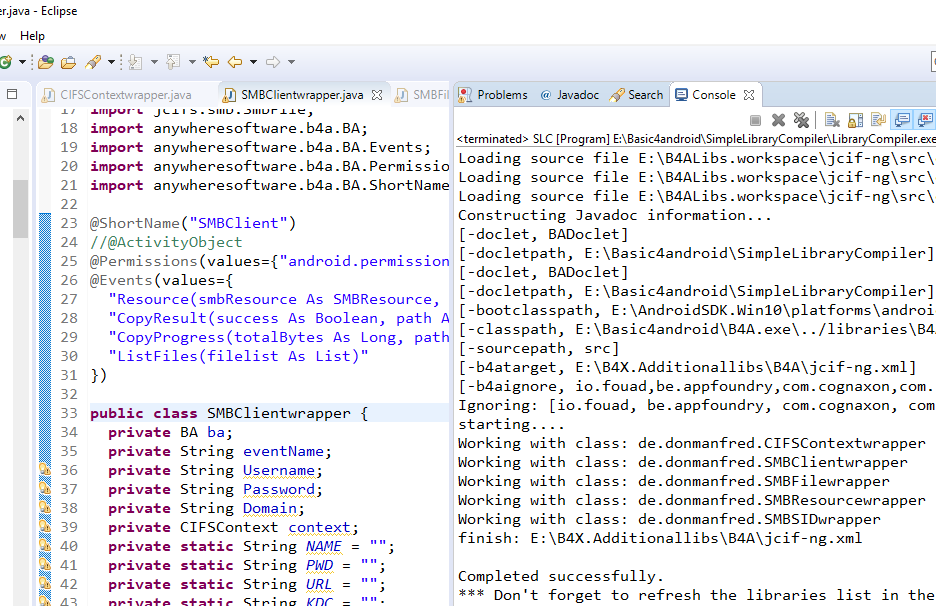Screen dimensions: 936x606
Task: Open the Search toolbar dropdown arrow
Action: 110,62
